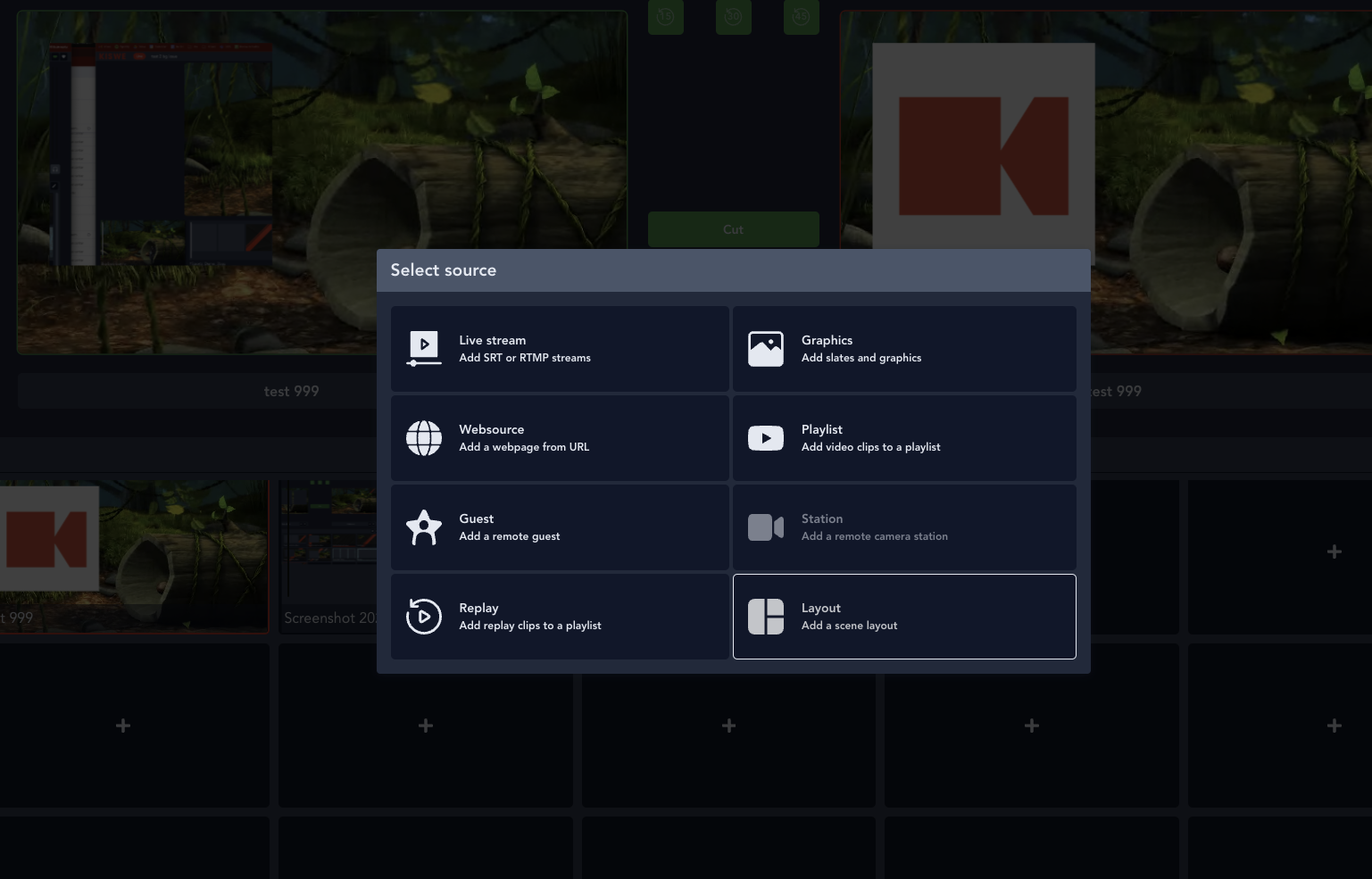Select the Screenshot scene thumbnail
This screenshot has width=1372, height=879.
(328, 557)
